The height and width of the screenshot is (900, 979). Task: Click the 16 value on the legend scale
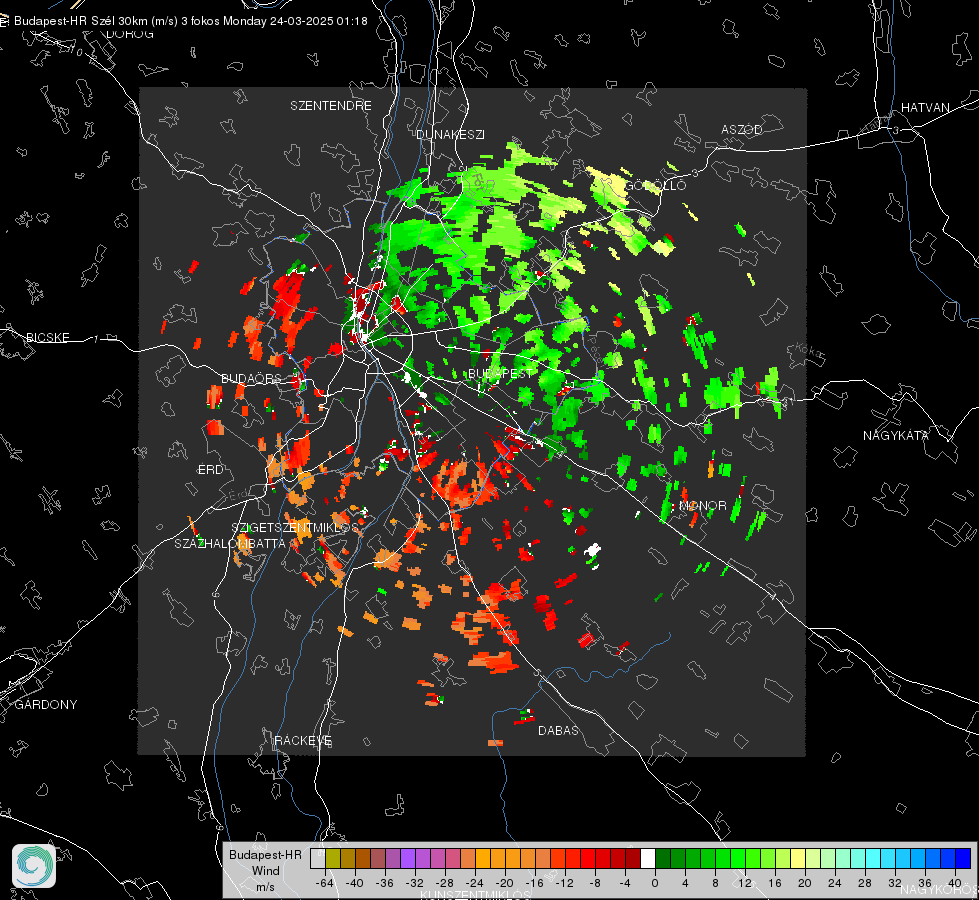tap(775, 883)
